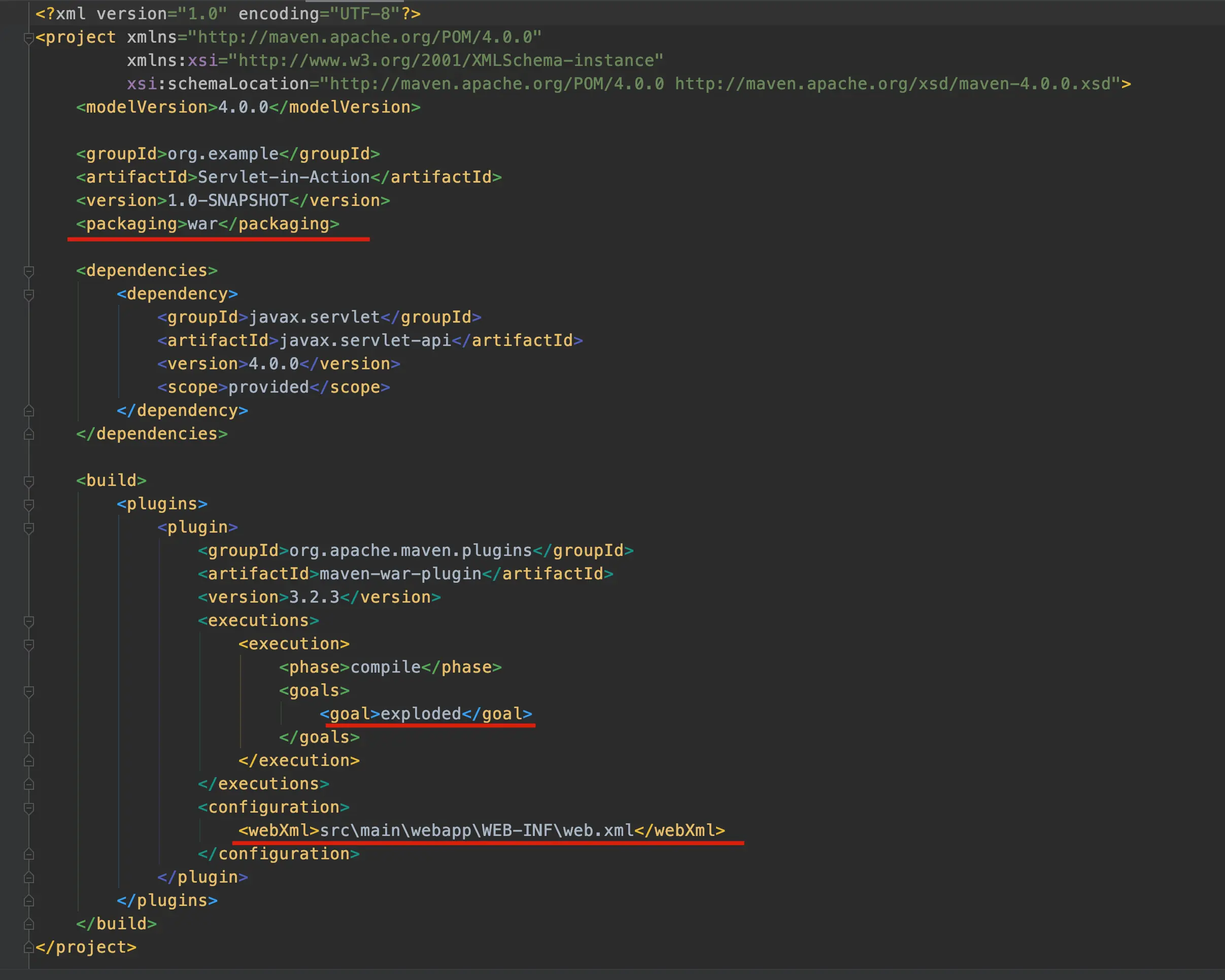
Task: Click the exploded goal text
Action: pyautogui.click(x=421, y=714)
